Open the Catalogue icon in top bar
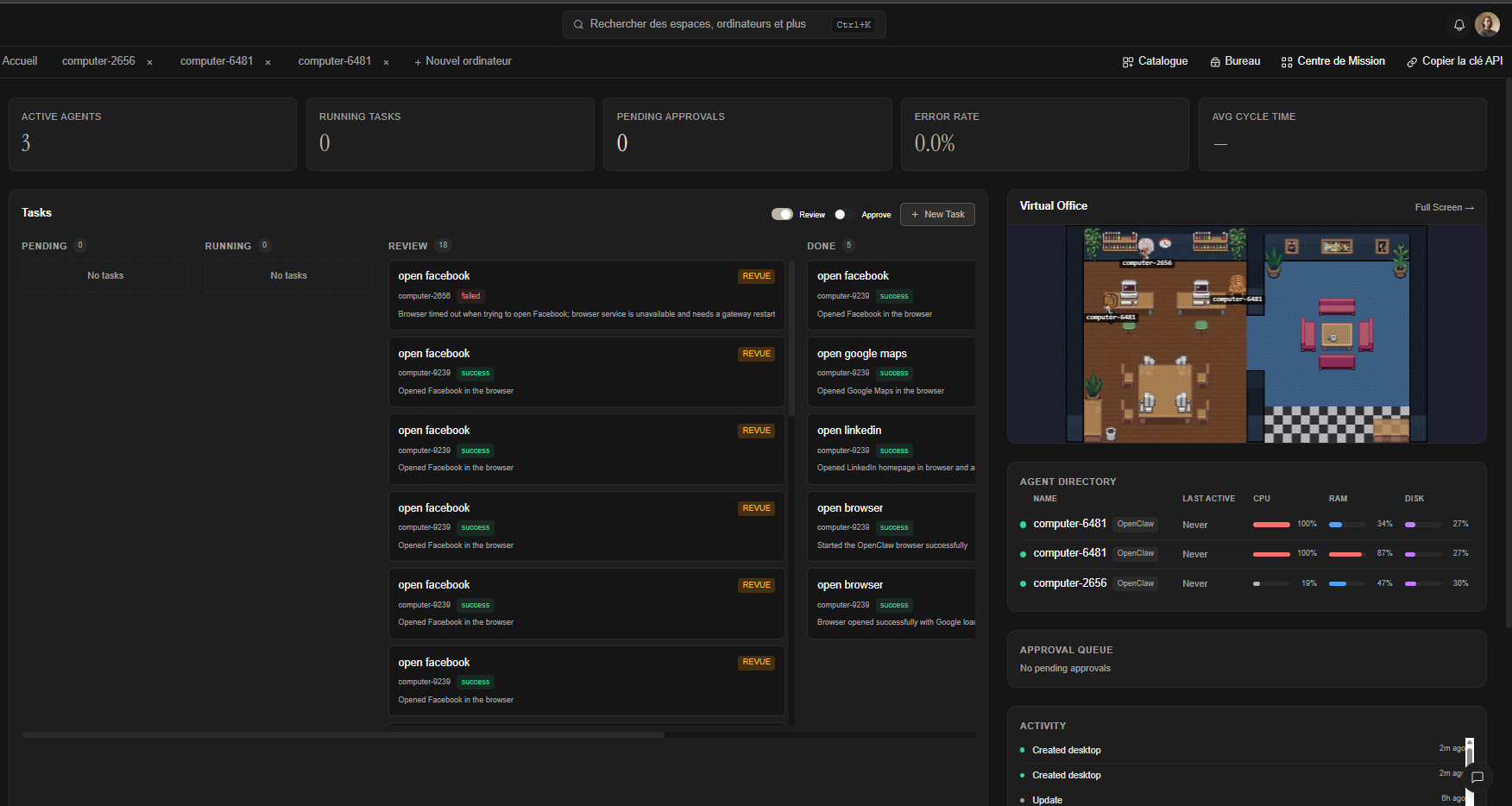Screen dimensions: 1512x806 (1128, 62)
